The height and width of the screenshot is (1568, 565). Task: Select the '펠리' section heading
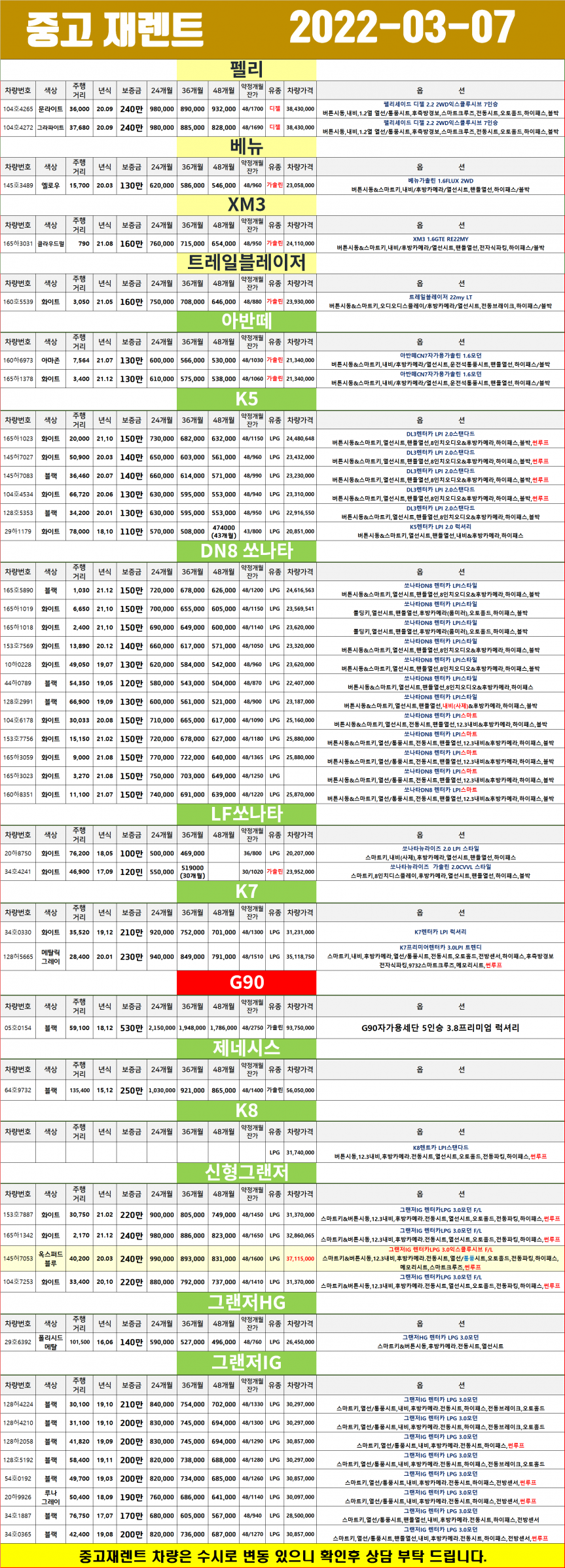247,69
